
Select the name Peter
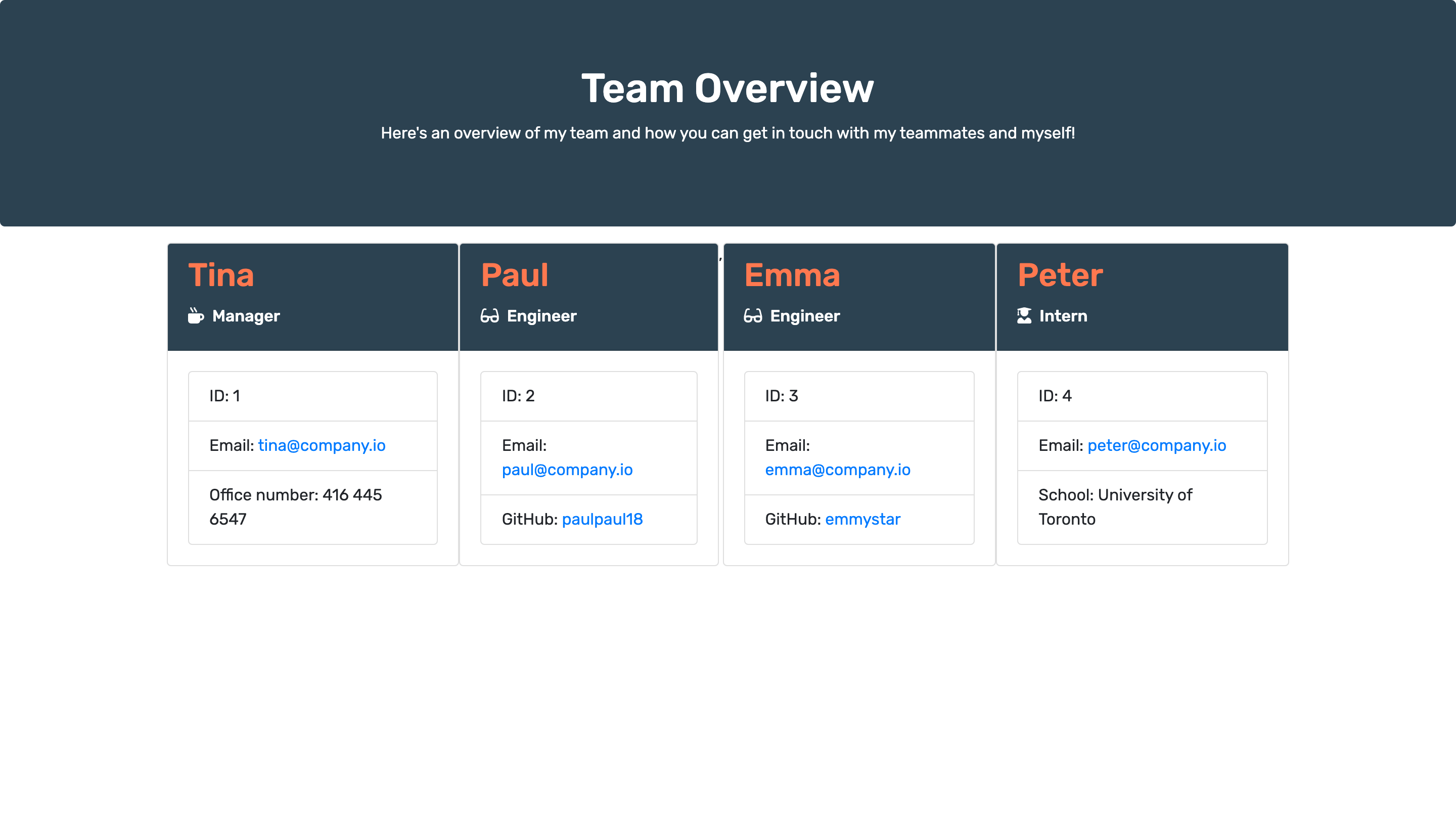1060,275
